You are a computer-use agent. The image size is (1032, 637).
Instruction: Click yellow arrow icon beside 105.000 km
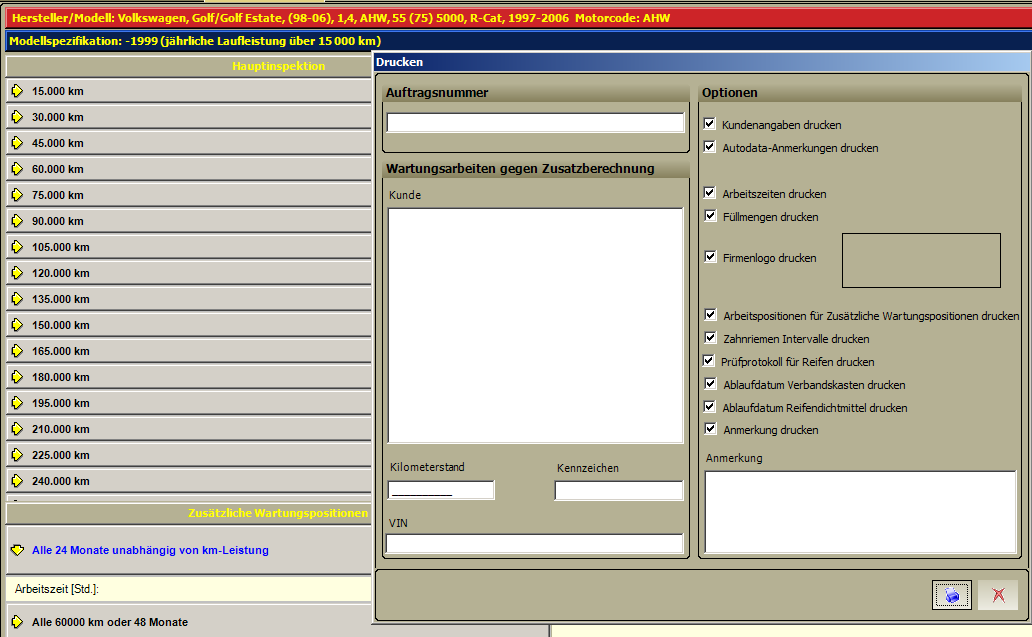click(18, 247)
